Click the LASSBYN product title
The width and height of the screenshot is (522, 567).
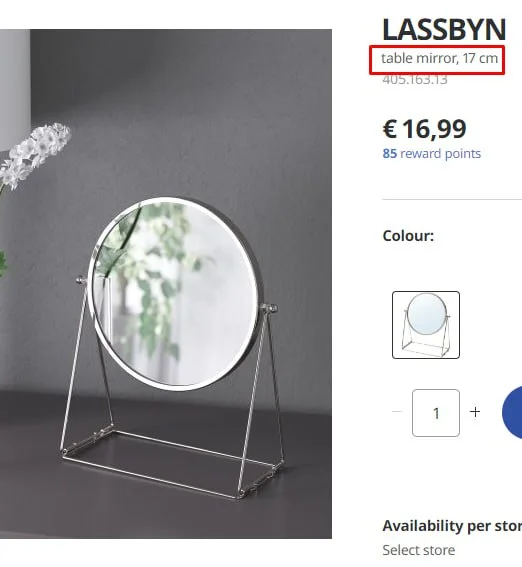tap(444, 30)
